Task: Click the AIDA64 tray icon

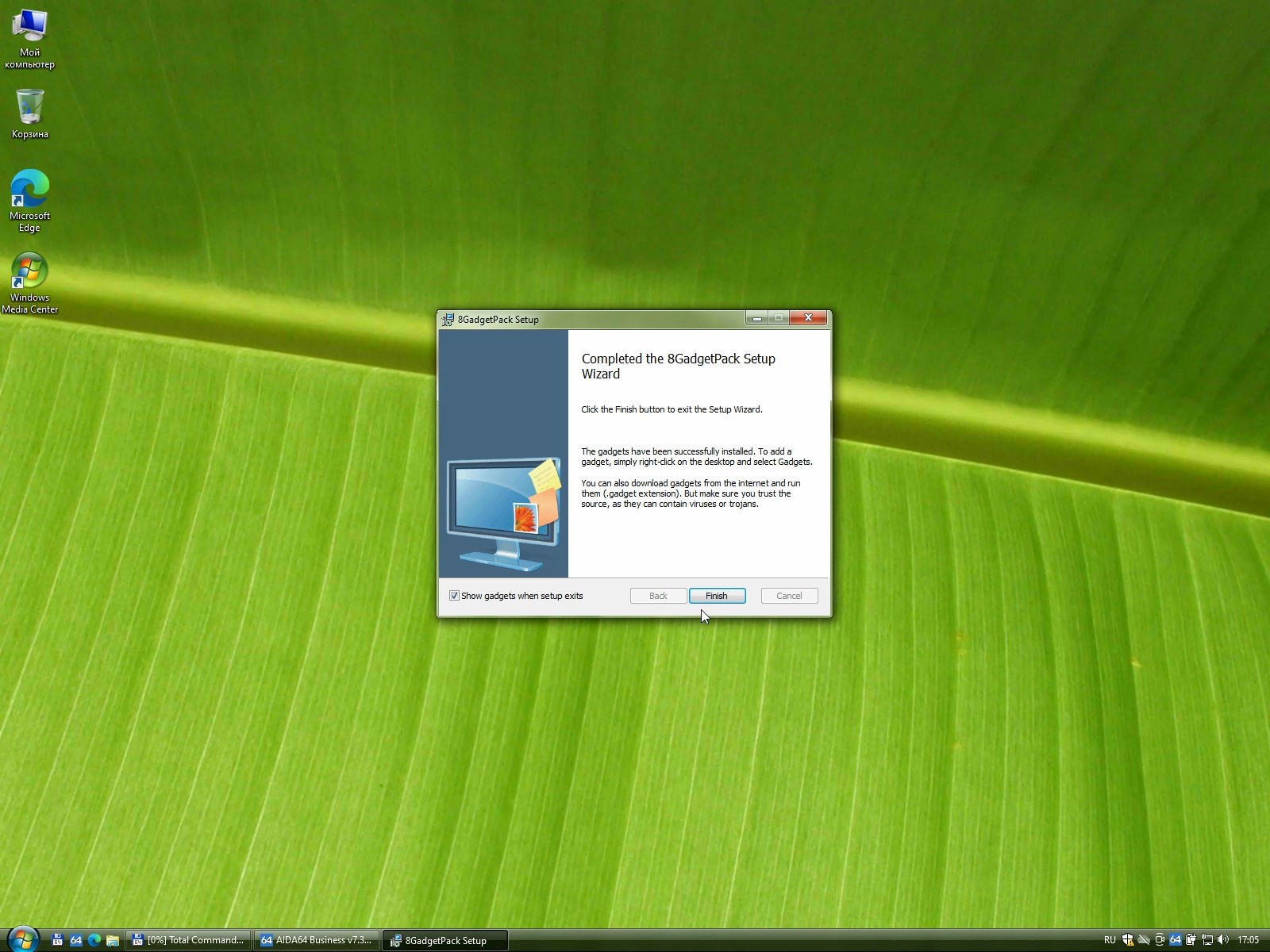Action: 1176,940
